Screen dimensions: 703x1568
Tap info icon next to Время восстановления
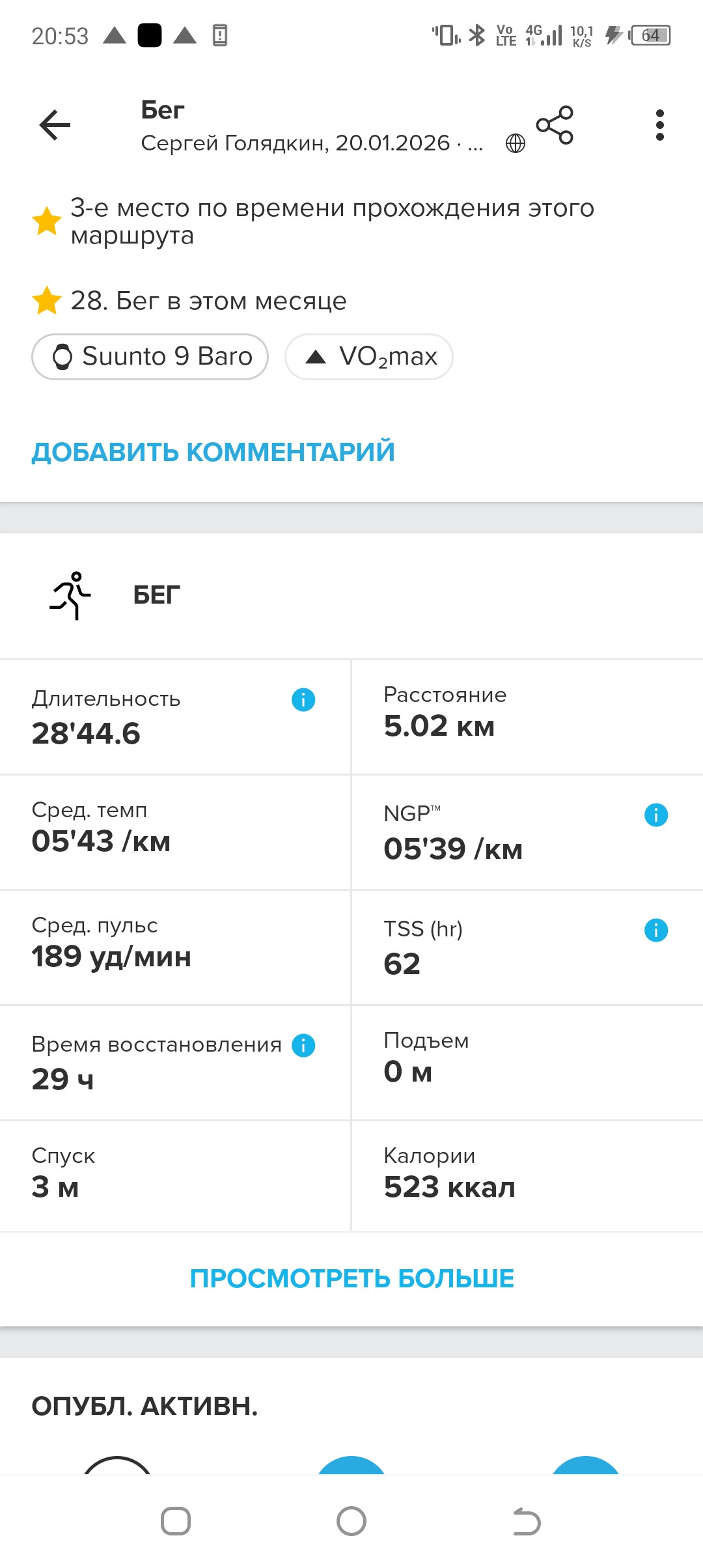click(x=303, y=1046)
